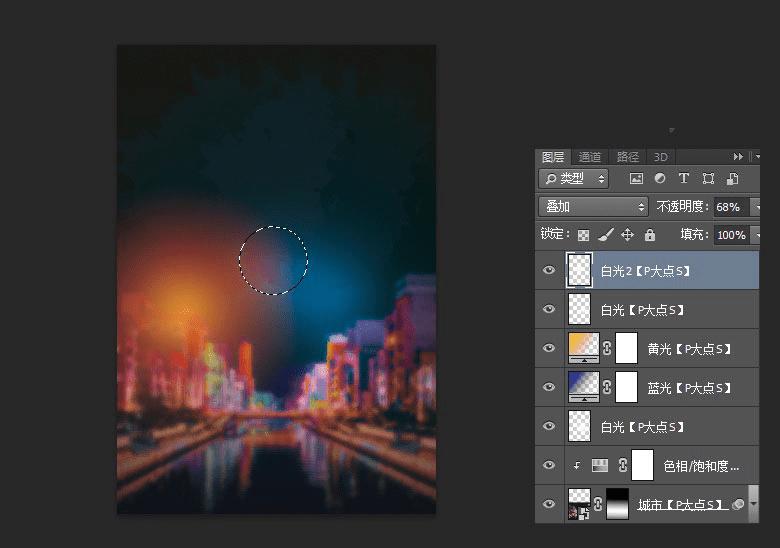Select layer name 蓝光【P大点S】
Viewport: 780px width, 548px height.
(x=689, y=387)
